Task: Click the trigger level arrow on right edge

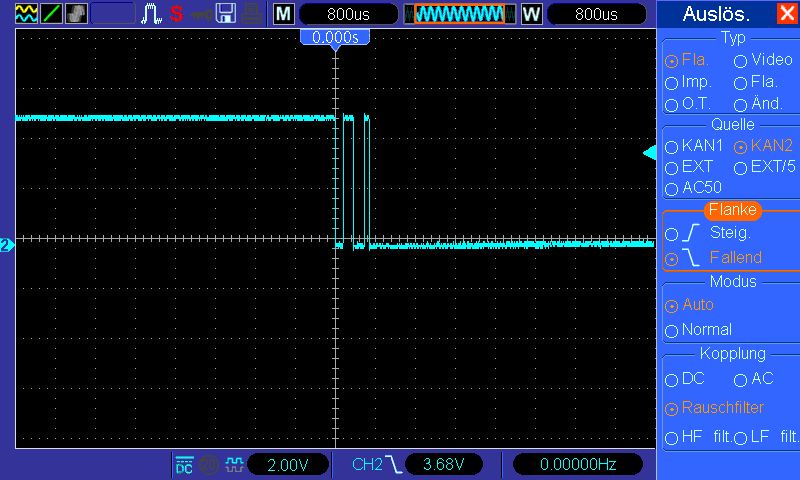Action: (648, 152)
